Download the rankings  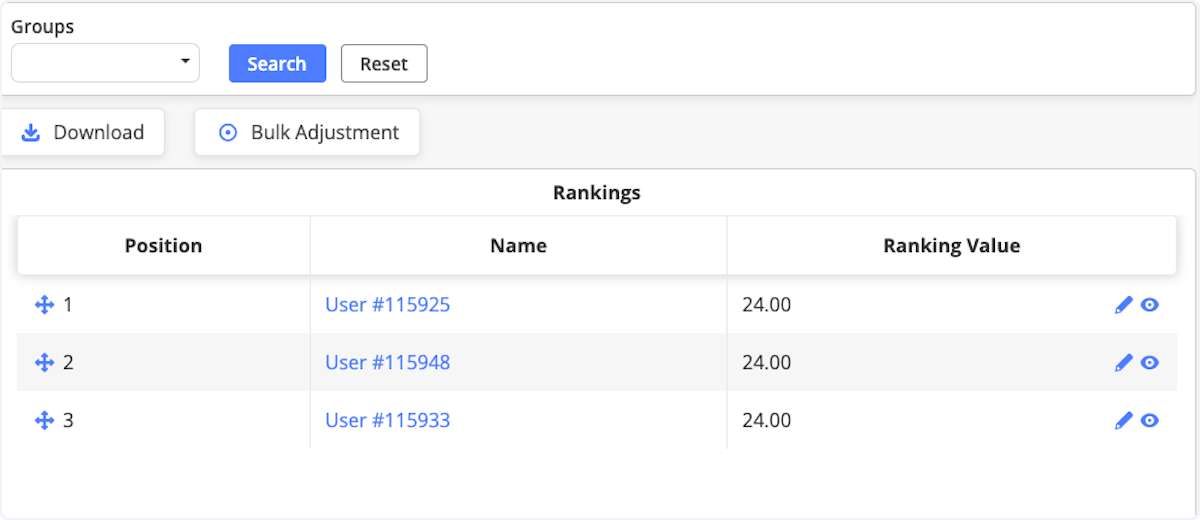point(82,132)
